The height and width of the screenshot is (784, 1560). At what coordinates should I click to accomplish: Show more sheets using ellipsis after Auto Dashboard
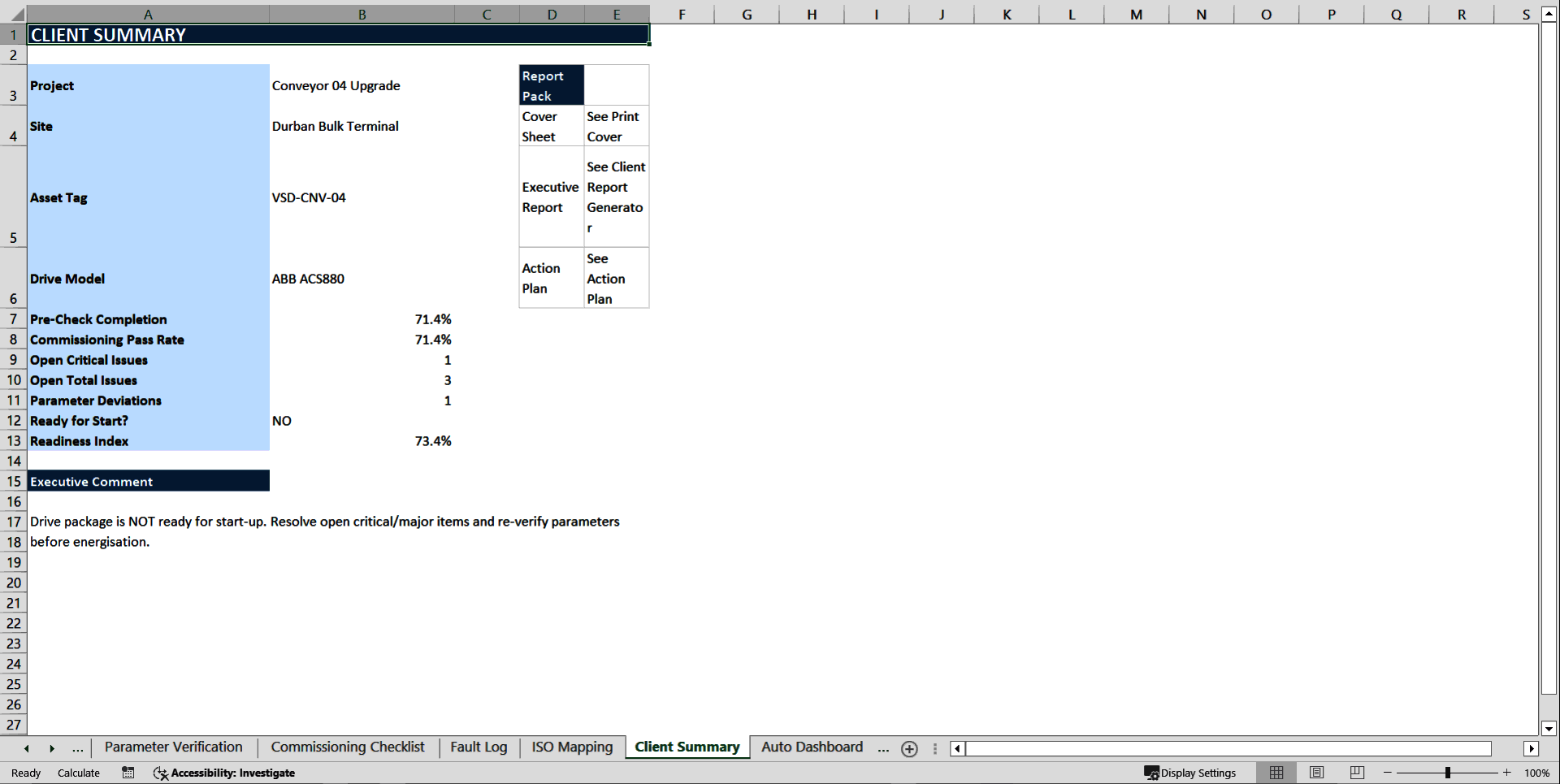[x=883, y=748]
